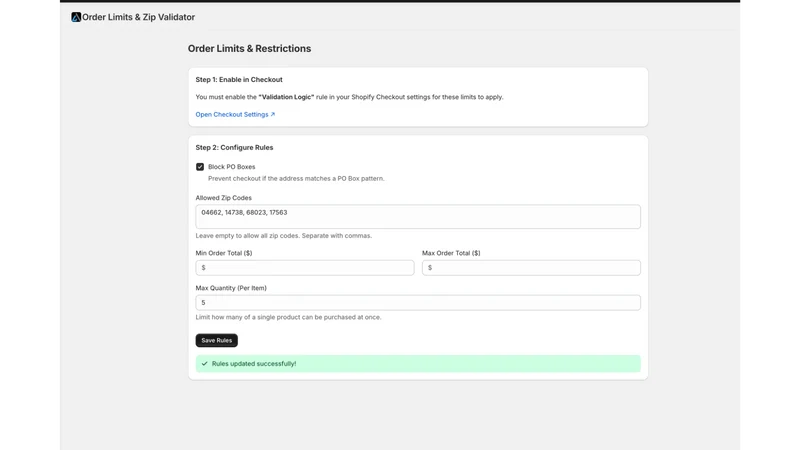Click the 'Limit how many of a single product' hint

288,317
